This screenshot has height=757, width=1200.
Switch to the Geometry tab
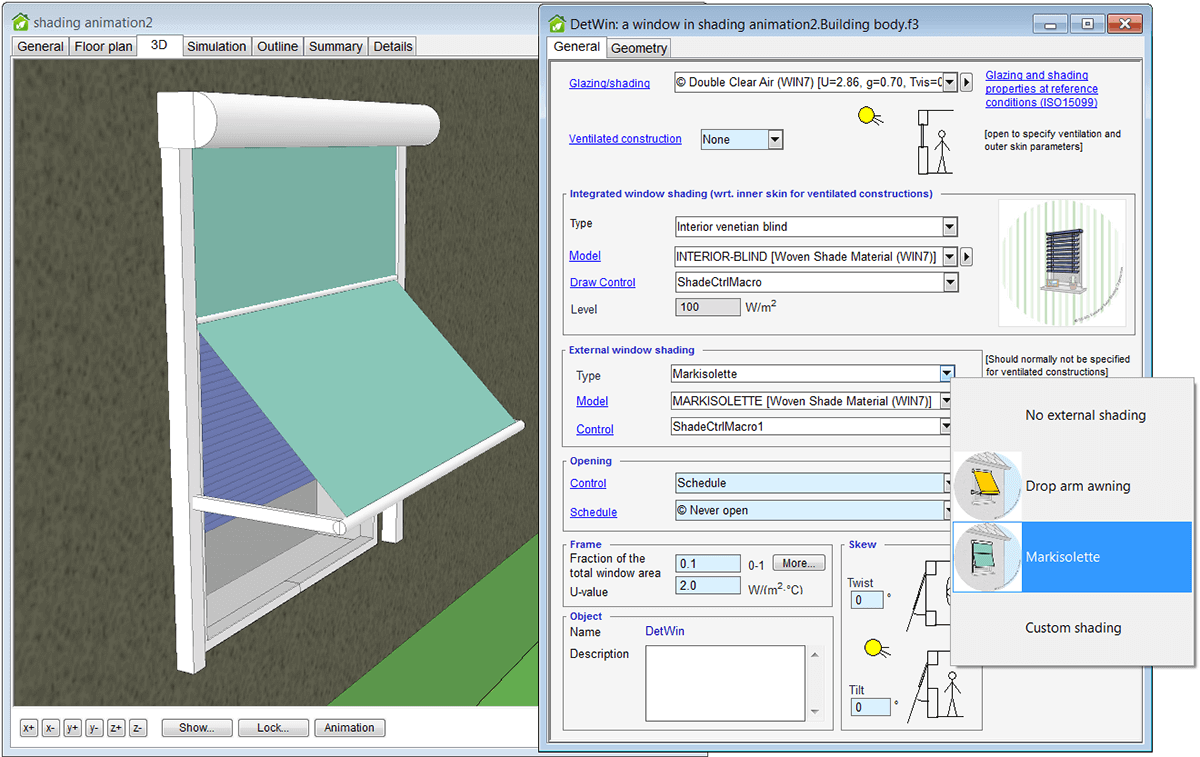click(x=639, y=48)
